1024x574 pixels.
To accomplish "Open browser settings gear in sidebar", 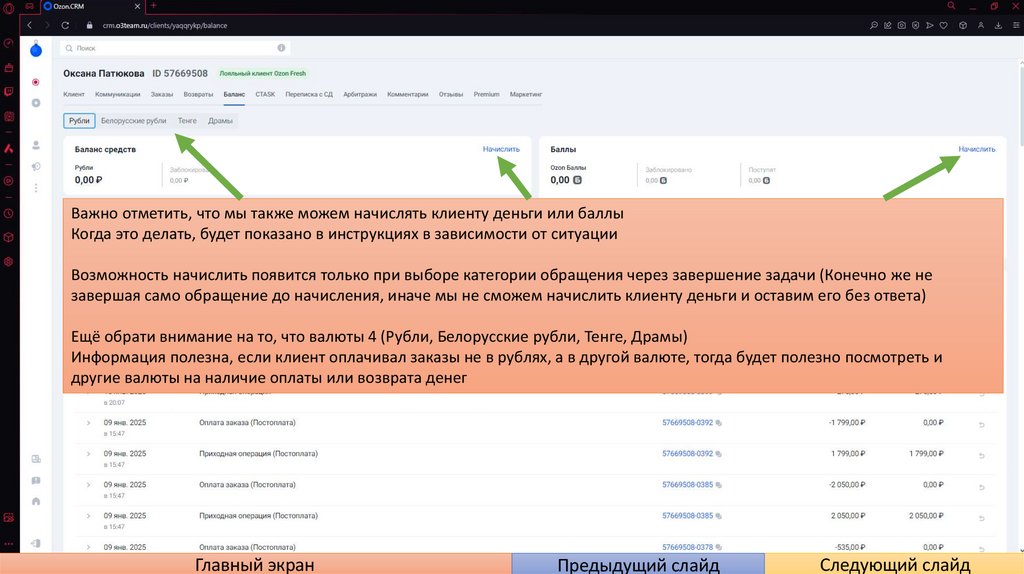I will click(8, 261).
